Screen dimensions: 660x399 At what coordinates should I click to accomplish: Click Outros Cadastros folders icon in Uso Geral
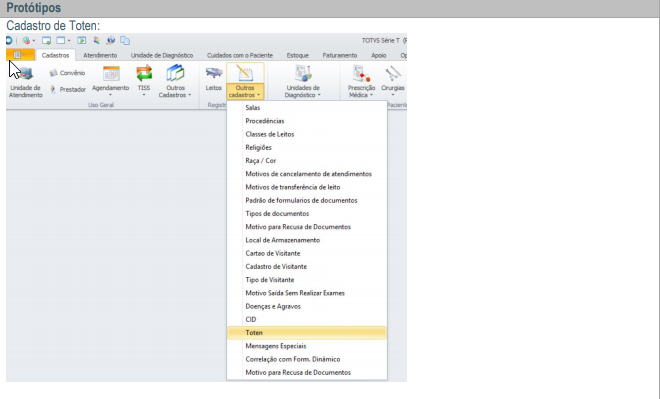175,73
